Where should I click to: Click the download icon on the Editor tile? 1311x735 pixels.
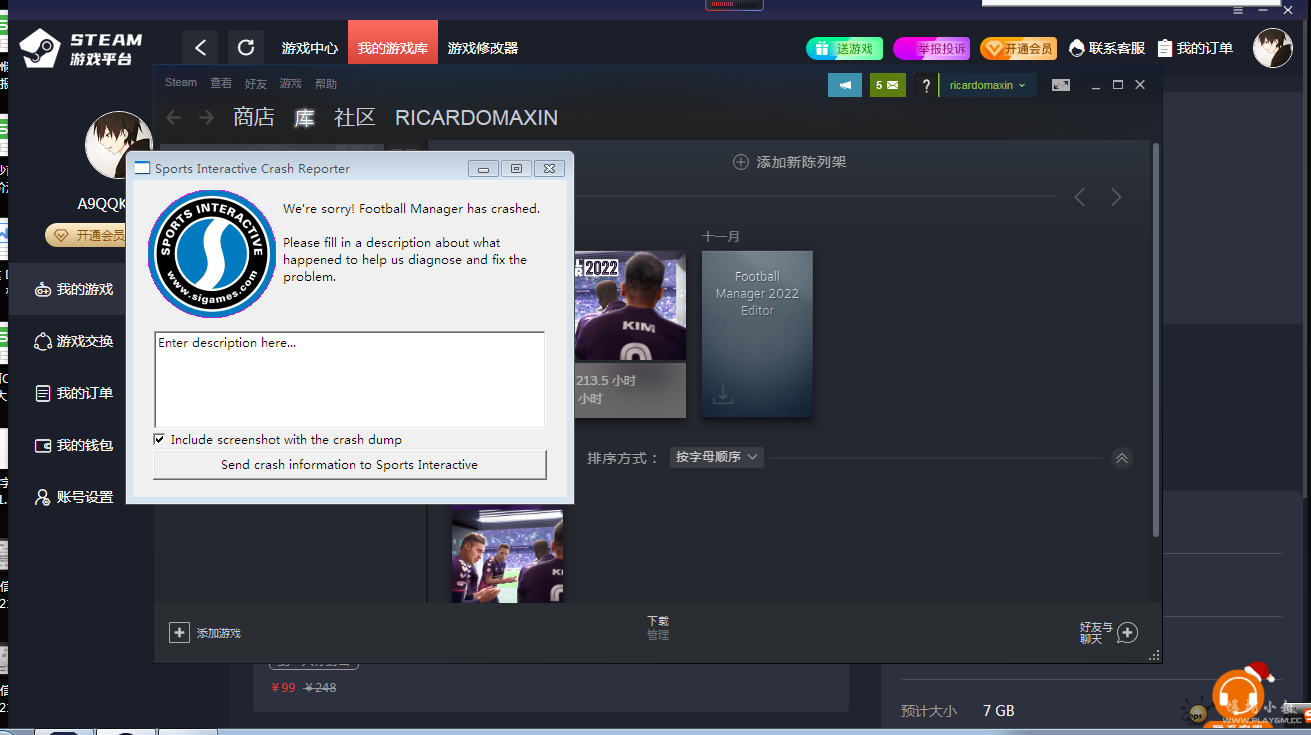[x=723, y=396]
